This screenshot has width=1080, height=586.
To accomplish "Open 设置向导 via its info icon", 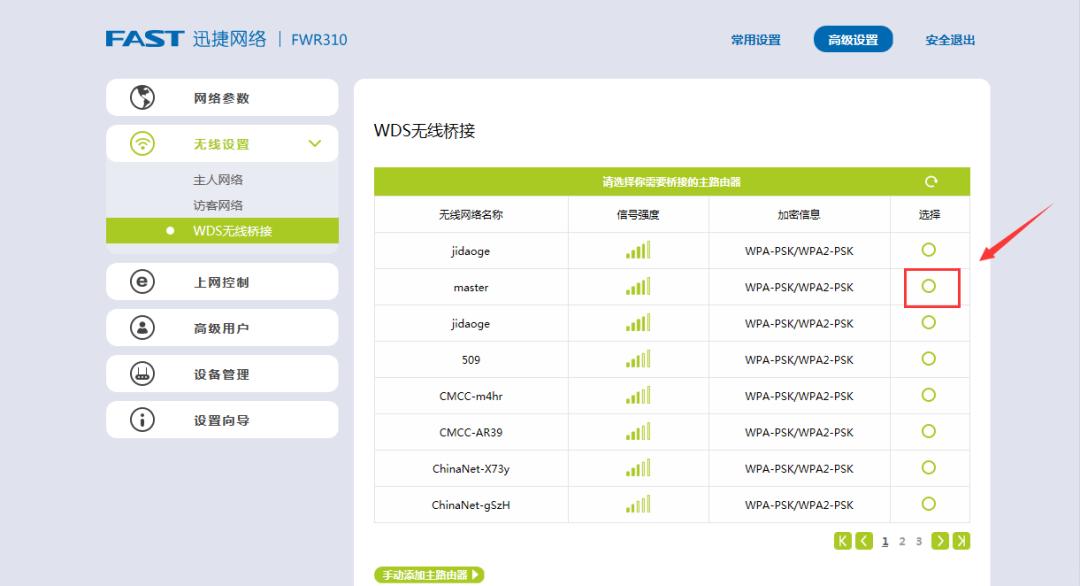I will click(143, 419).
